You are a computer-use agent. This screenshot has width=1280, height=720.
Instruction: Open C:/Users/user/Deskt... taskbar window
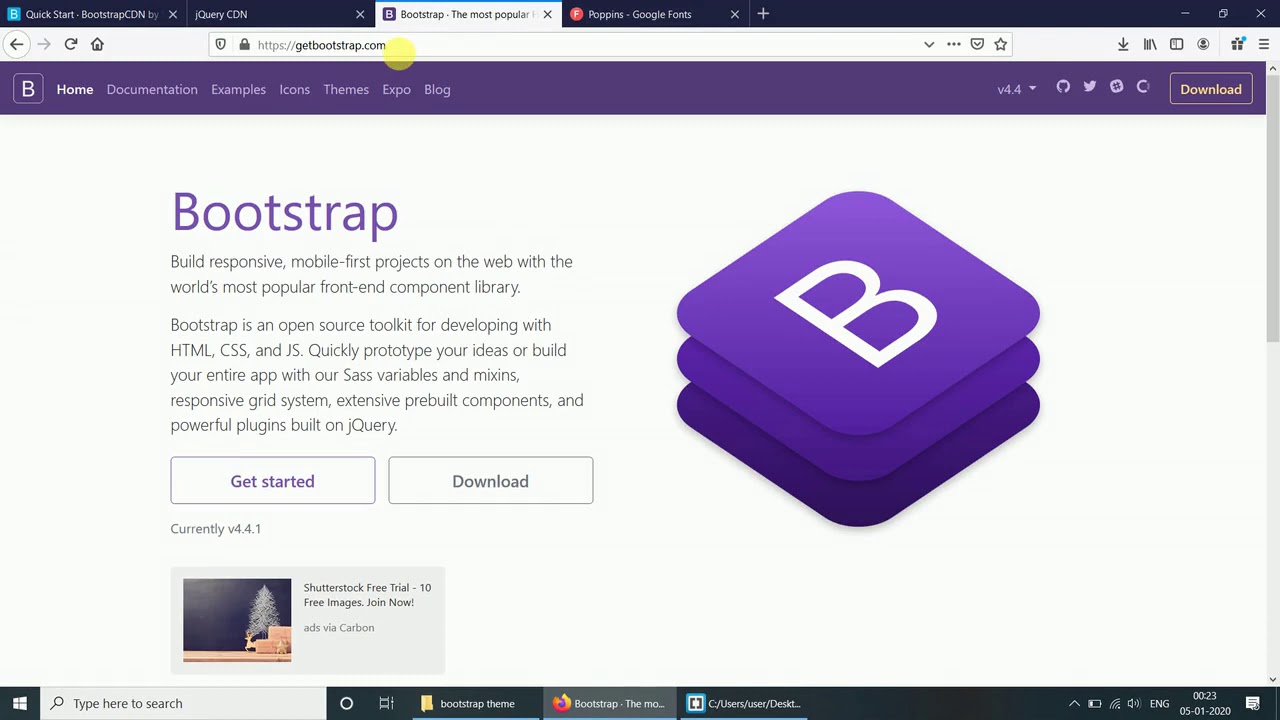[744, 703]
